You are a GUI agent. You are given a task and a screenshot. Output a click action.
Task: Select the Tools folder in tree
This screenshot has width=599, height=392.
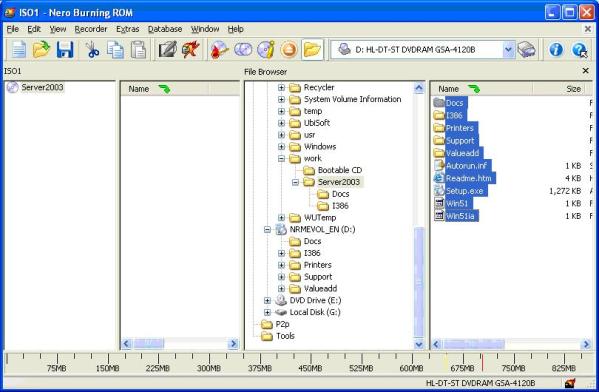click(285, 336)
